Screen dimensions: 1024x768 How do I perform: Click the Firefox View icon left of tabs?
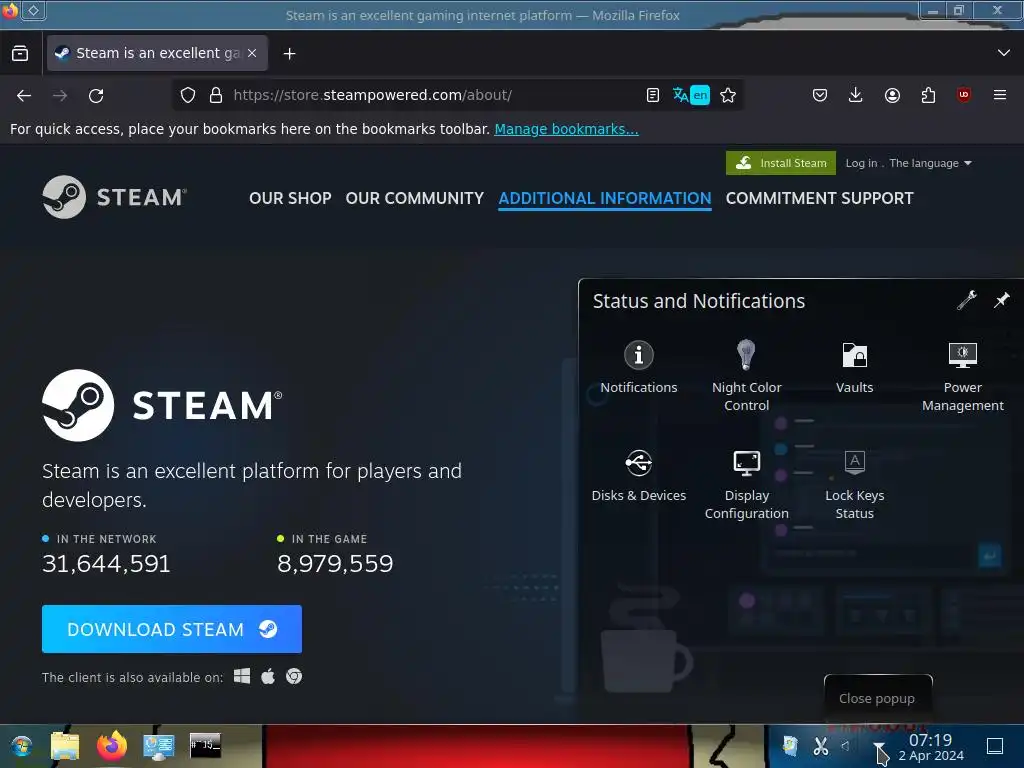[20, 53]
